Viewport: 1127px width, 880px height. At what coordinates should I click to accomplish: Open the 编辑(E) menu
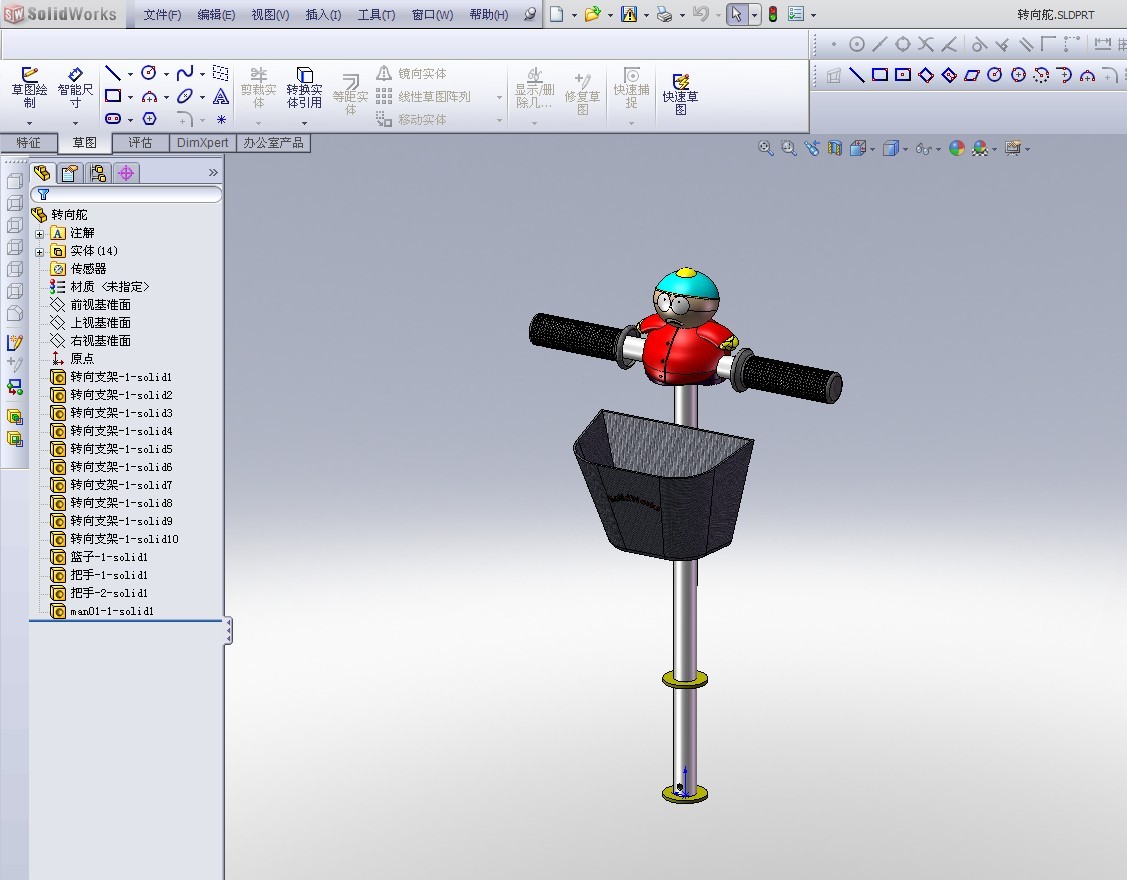tap(216, 14)
